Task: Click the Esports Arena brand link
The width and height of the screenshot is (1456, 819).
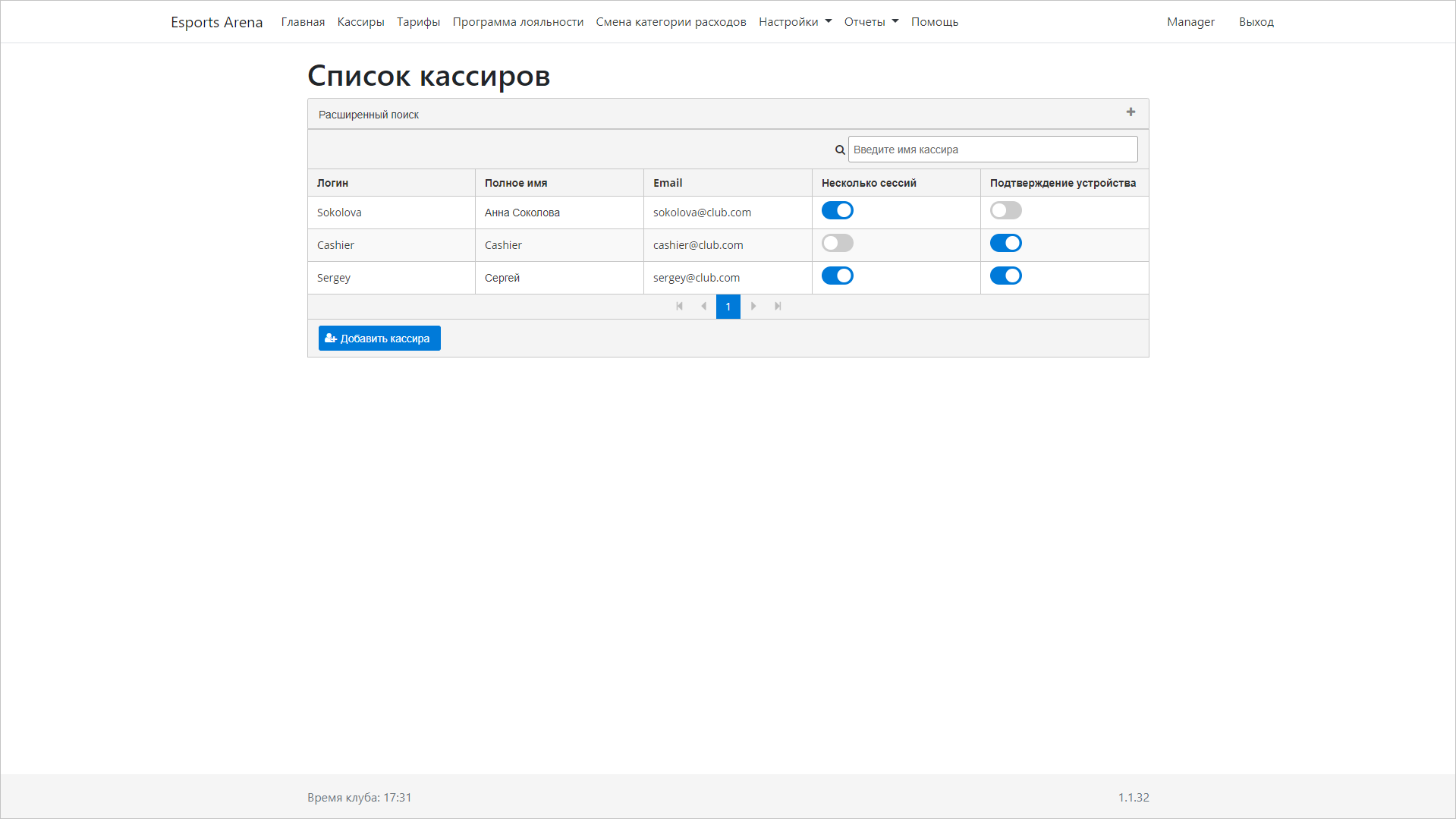Action: point(216,22)
